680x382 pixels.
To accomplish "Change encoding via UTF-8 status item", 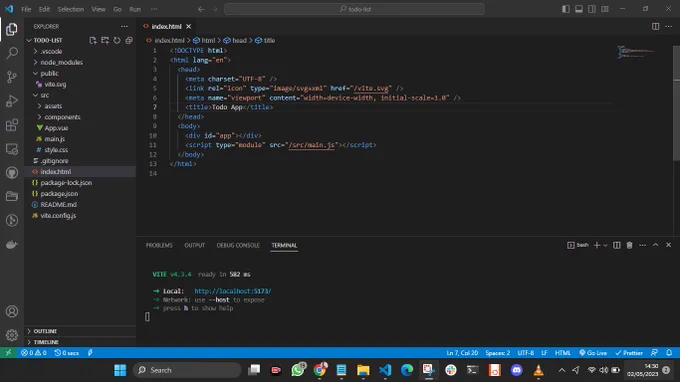I will [x=526, y=353].
